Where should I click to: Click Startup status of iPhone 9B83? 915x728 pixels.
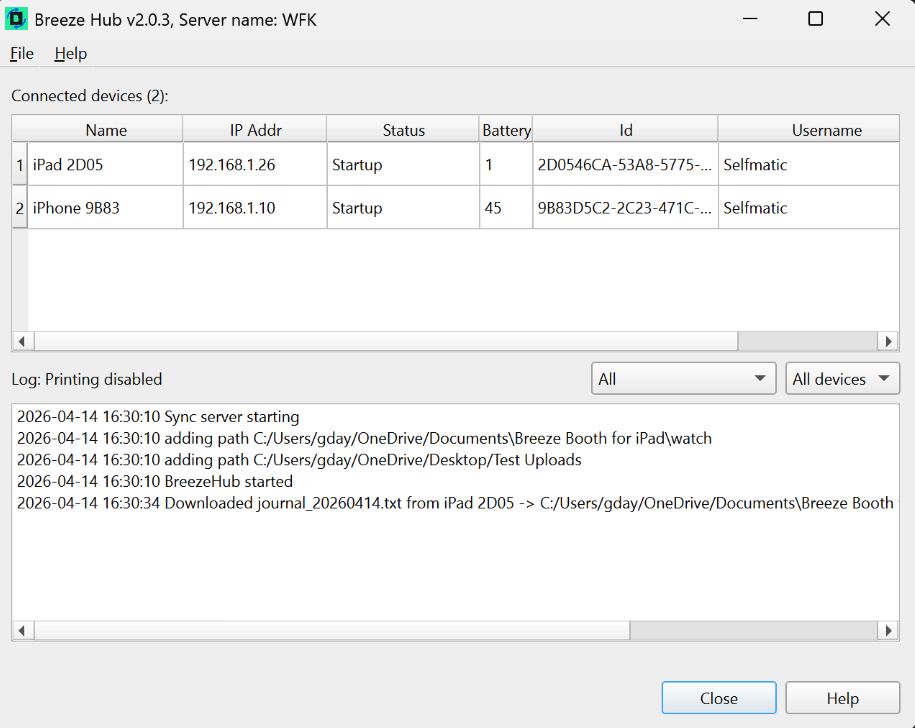tap(403, 208)
